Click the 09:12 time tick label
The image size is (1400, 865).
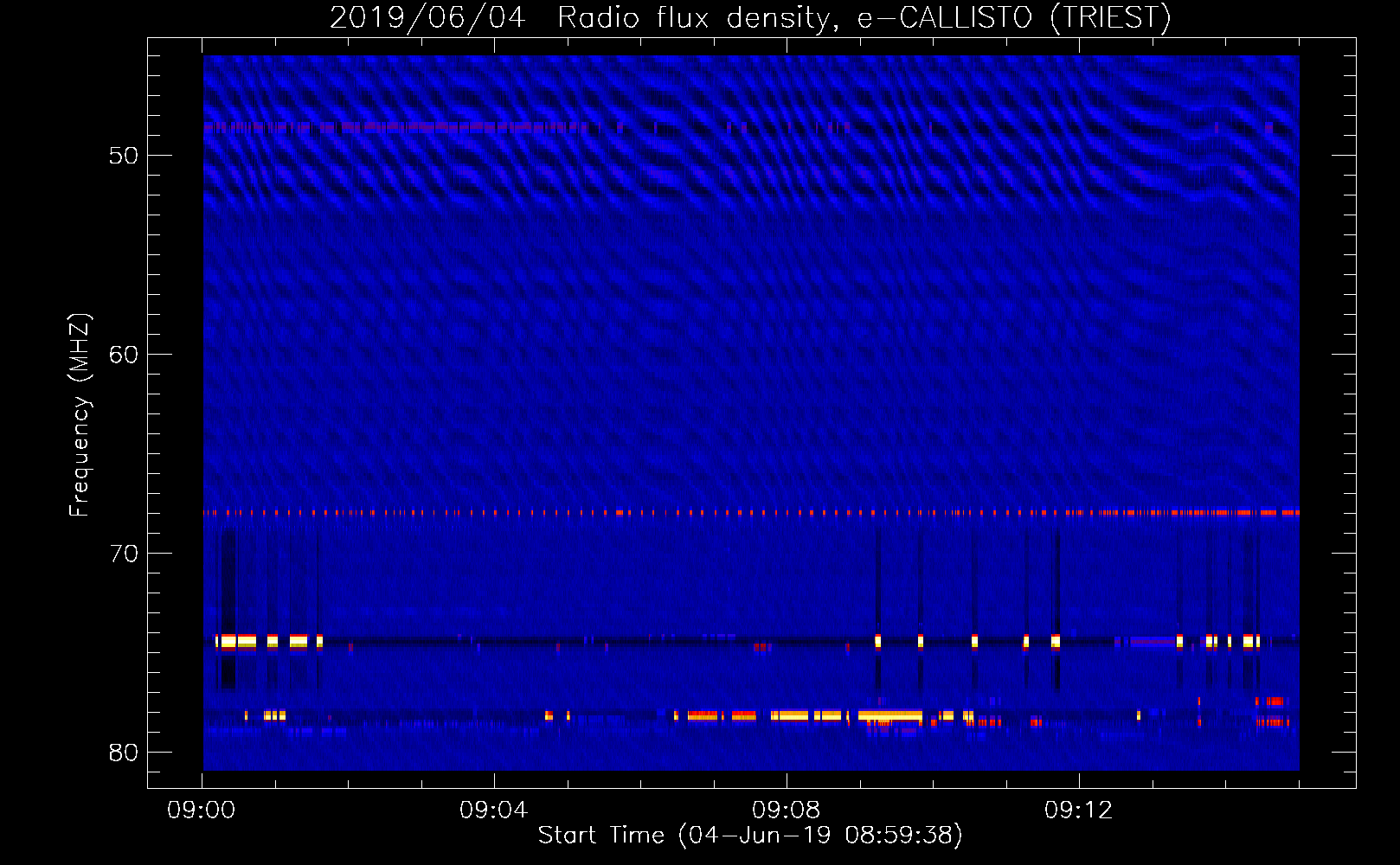tap(1079, 811)
